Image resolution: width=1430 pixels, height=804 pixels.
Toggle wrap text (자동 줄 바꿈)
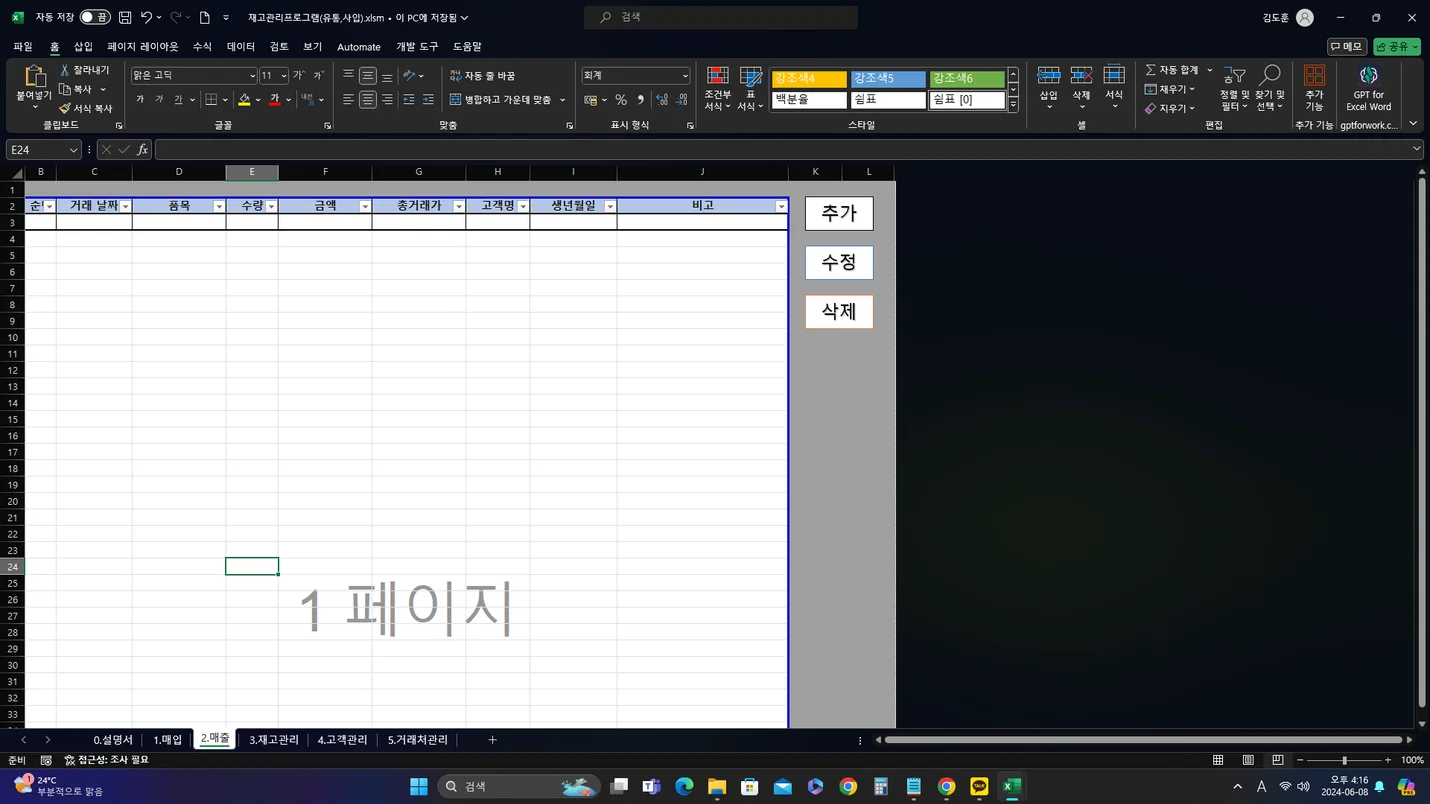[482, 76]
